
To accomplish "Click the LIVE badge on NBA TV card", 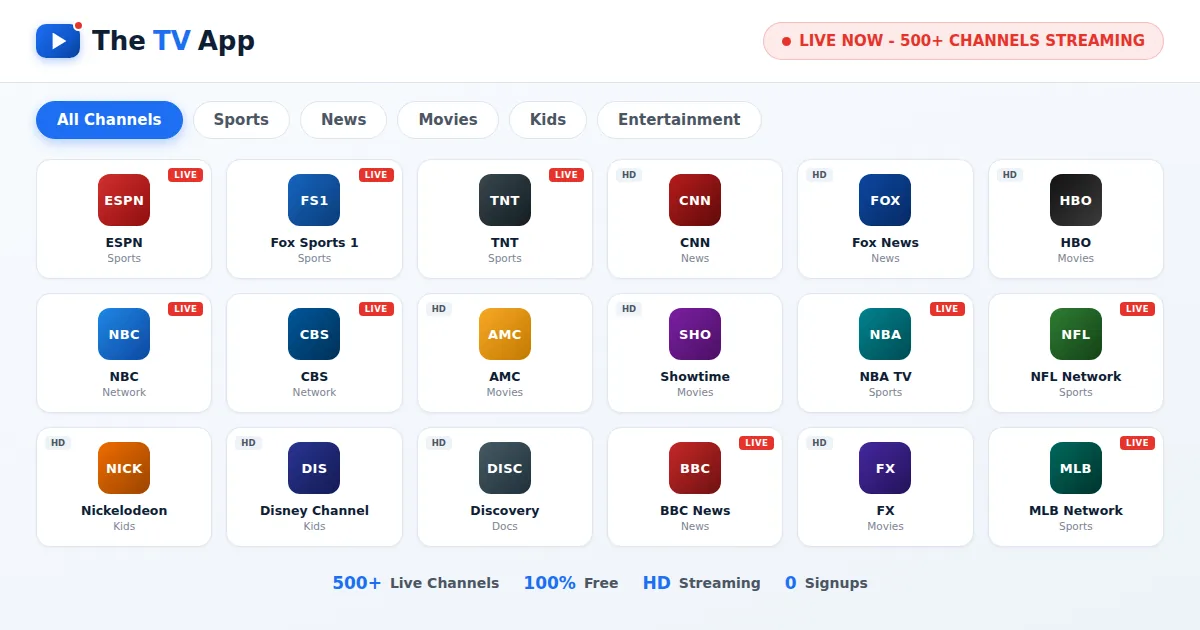I will [x=947, y=309].
